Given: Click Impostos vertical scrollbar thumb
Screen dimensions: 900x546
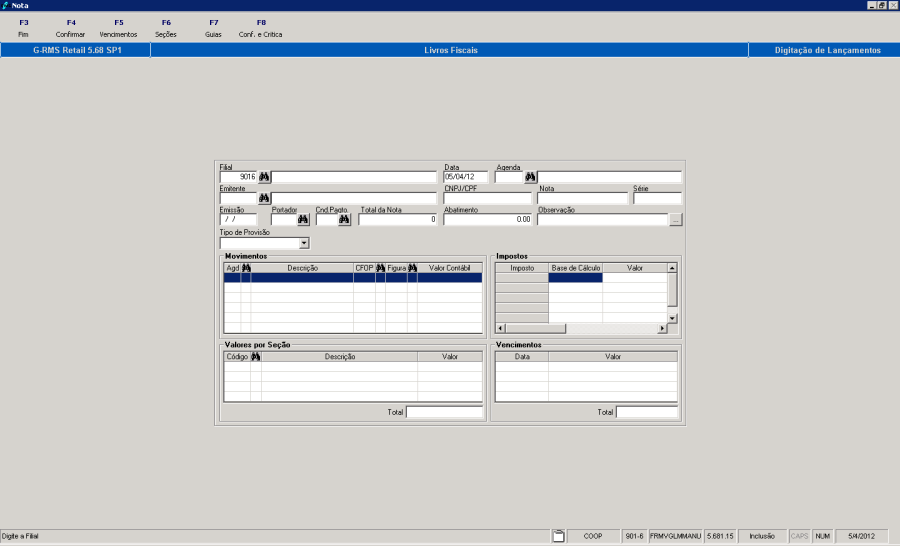Looking at the screenshot, I should [x=672, y=290].
